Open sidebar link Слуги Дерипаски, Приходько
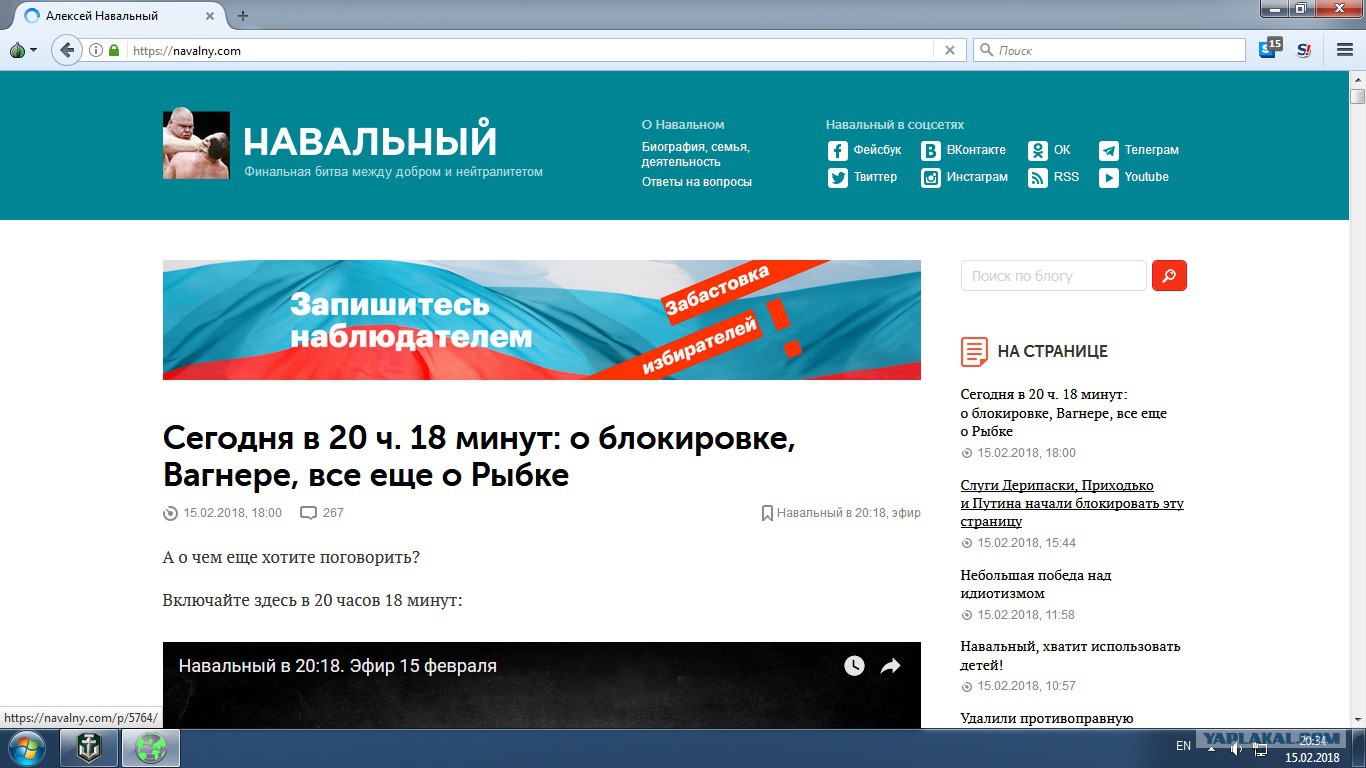Screen dimensions: 1366x768 [1072, 503]
